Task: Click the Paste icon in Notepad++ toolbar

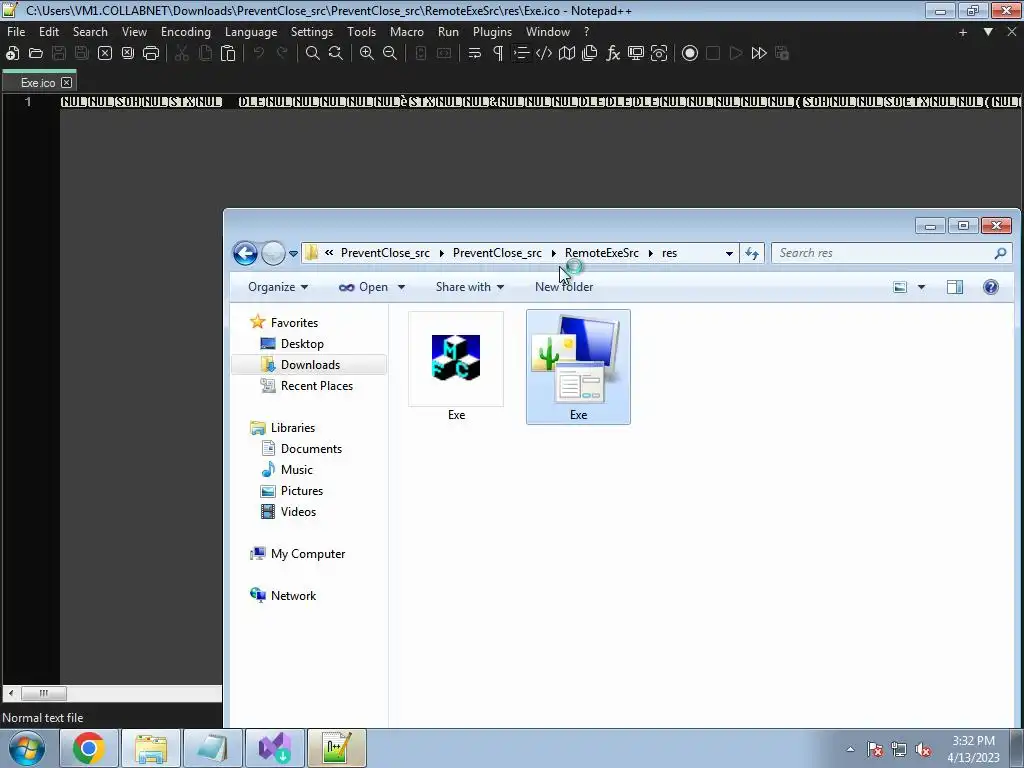Action: 228,54
